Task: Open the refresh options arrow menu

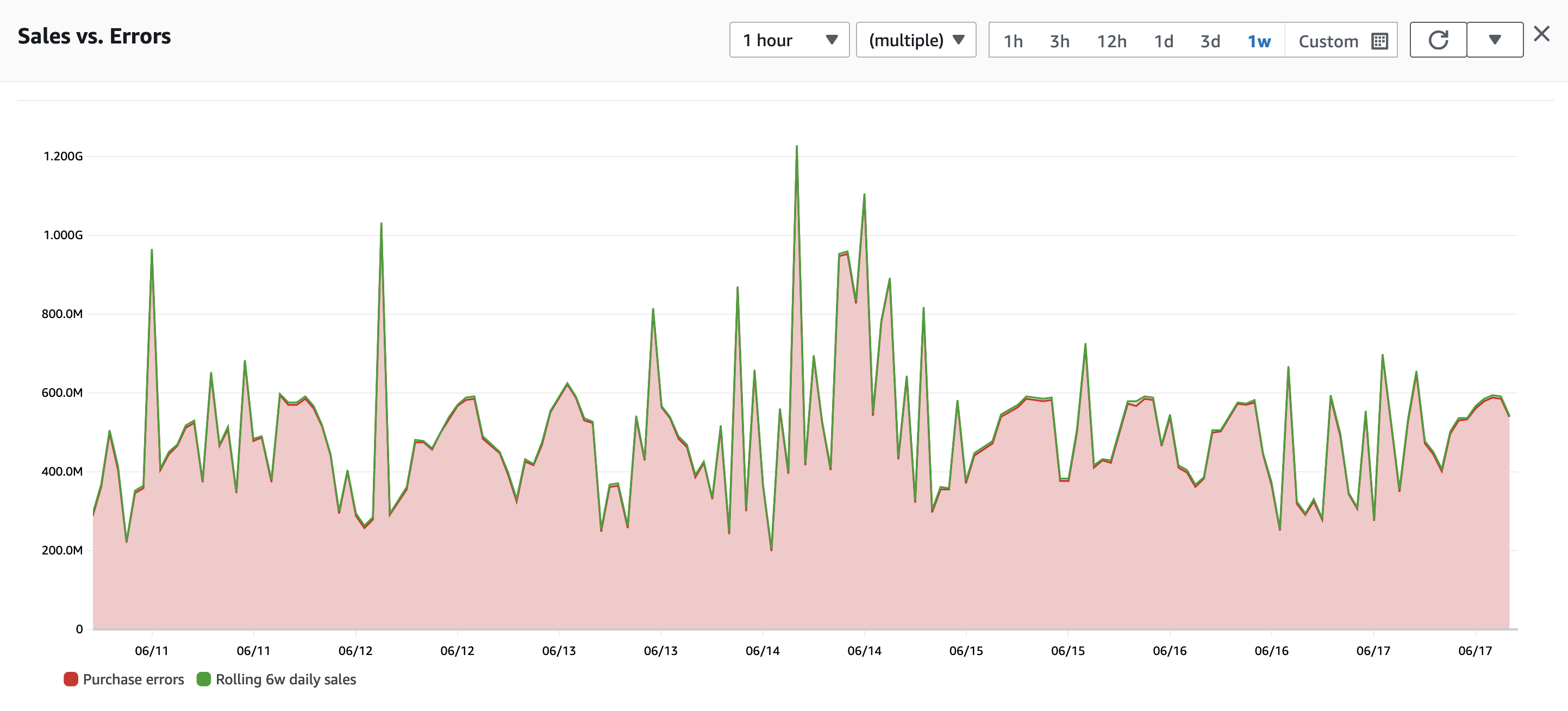Action: coord(1494,40)
